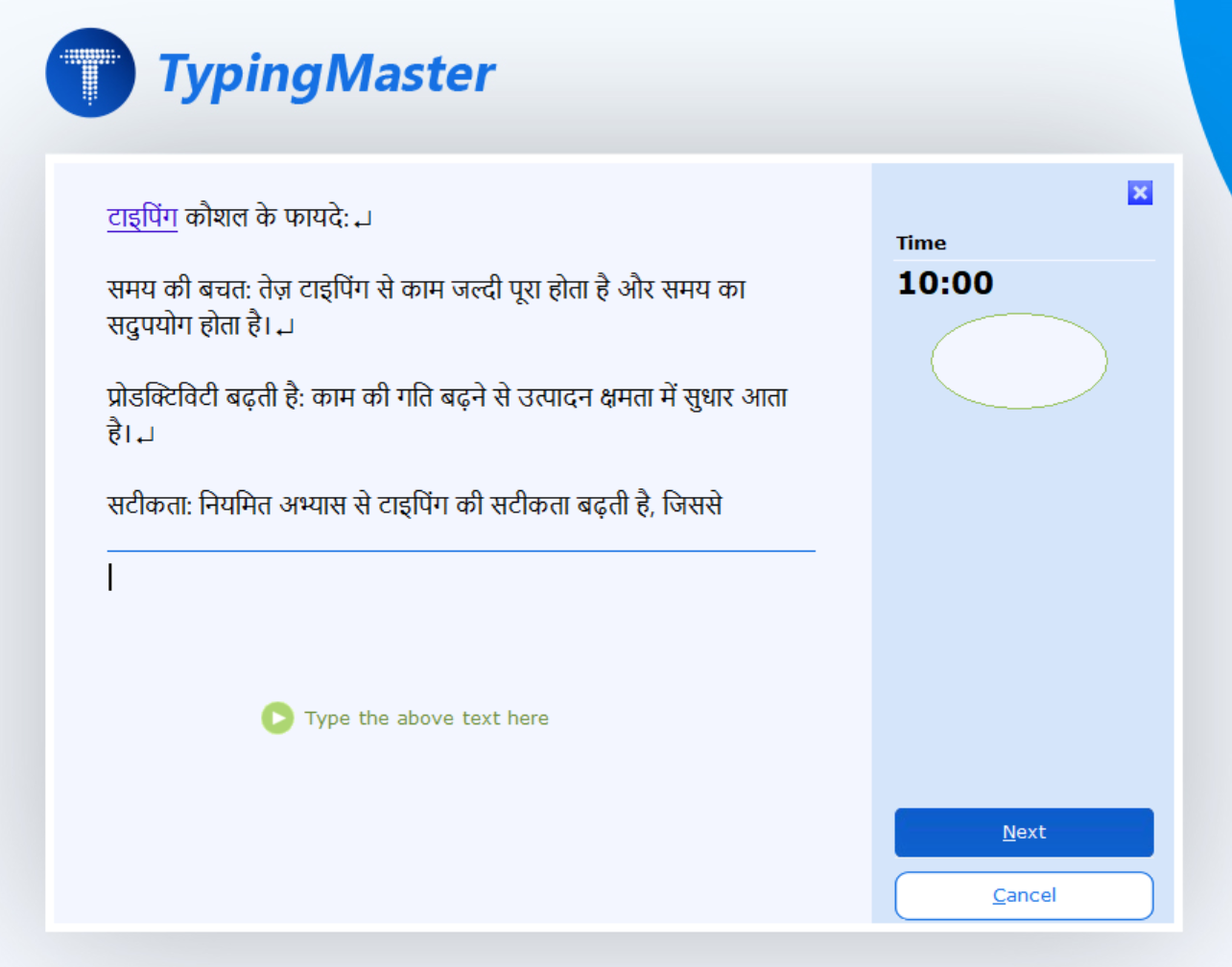Click the green play icon beside typing hint
The height and width of the screenshot is (967, 1232).
(277, 718)
